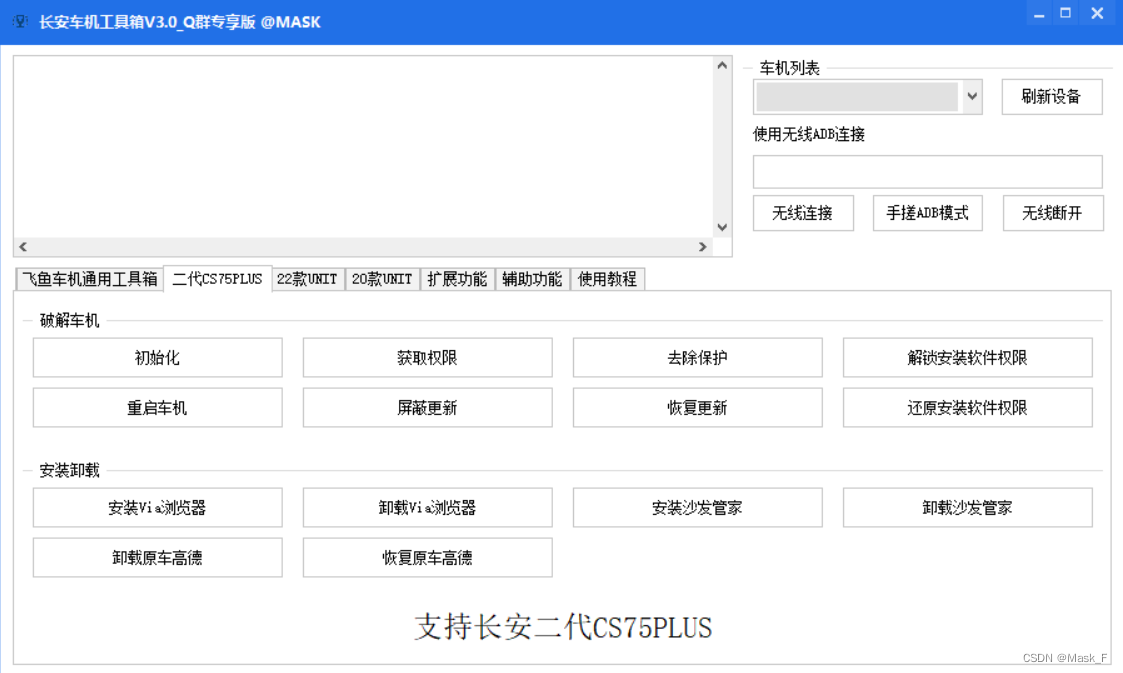Click the 卸载Via浏览器 button

[428, 508]
